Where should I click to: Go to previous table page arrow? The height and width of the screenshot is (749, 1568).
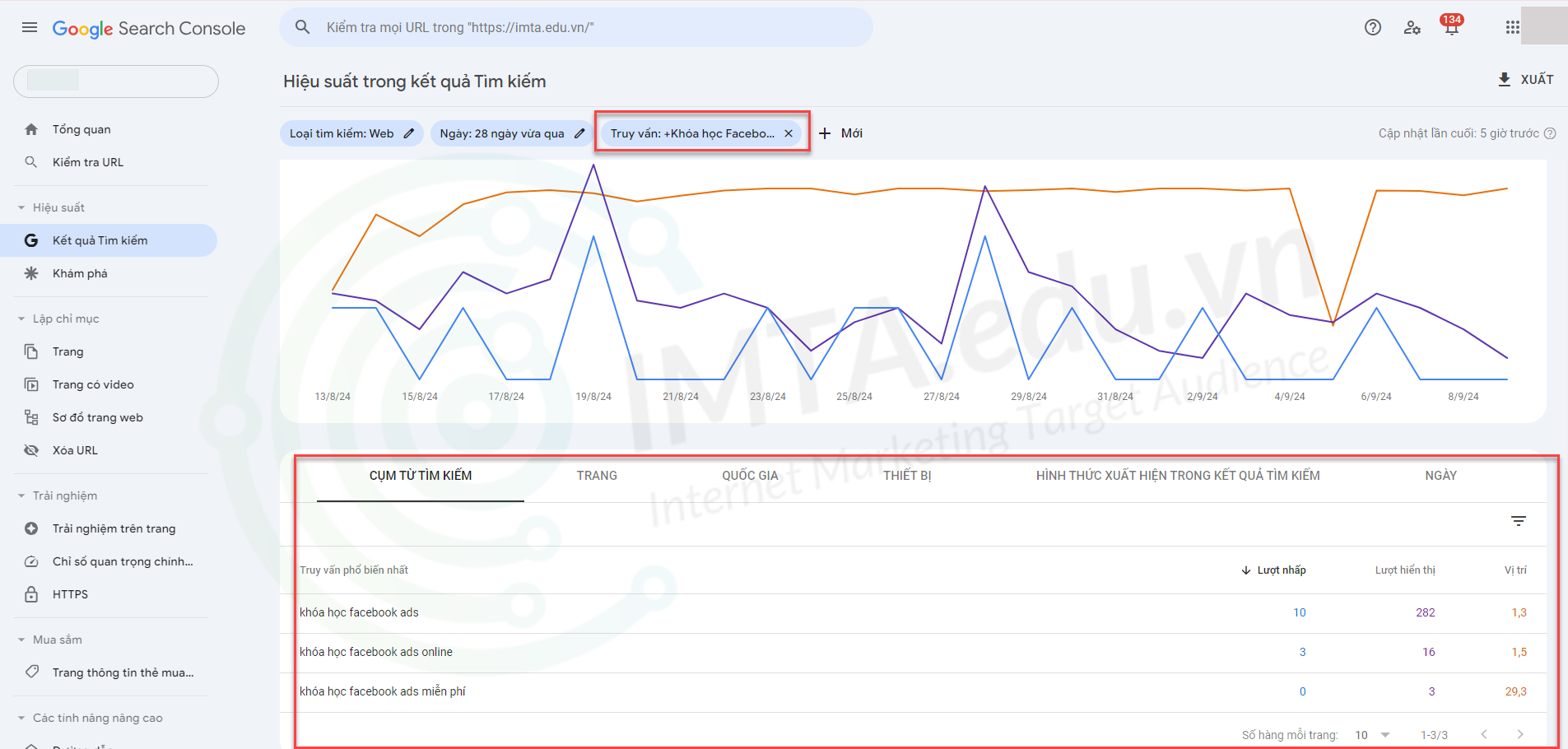(1484, 734)
